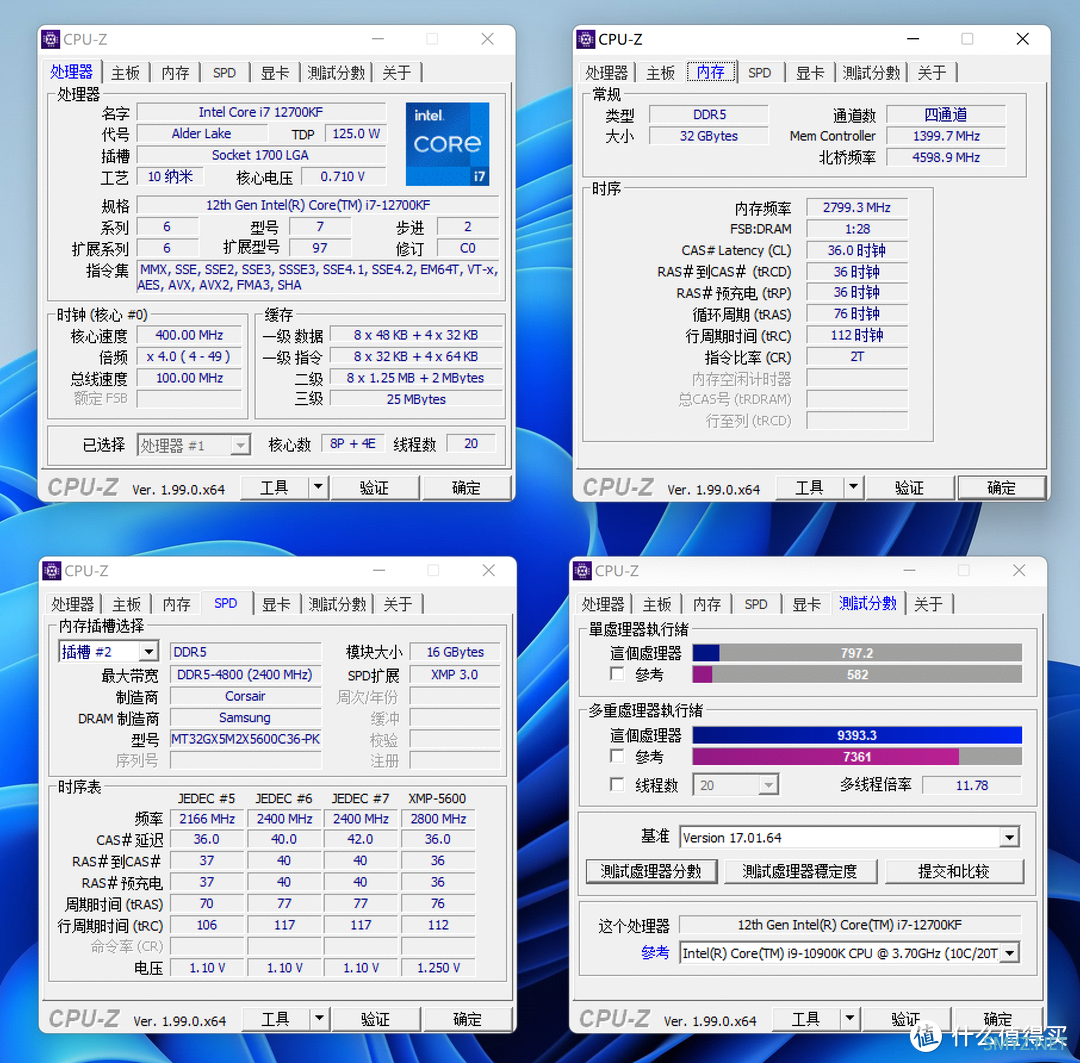Screen dimensions: 1080x1063
Task: Click the Intel Core i7 logo badge
Action: coord(447,144)
